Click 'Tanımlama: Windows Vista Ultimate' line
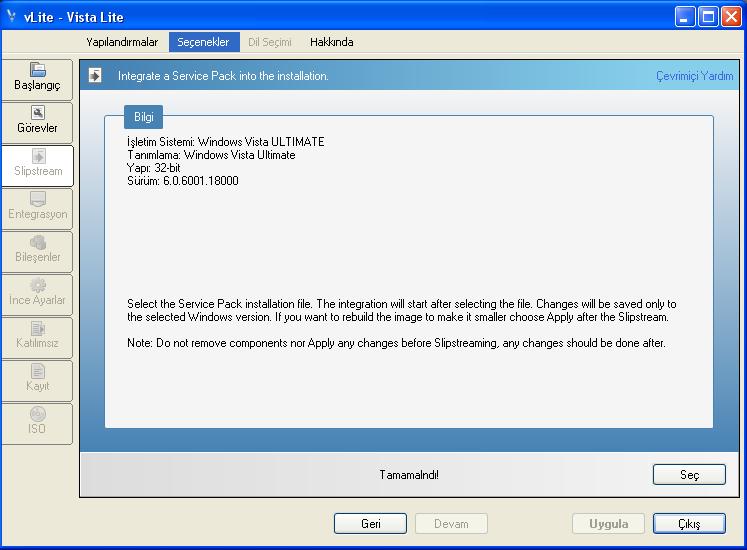 [211, 155]
